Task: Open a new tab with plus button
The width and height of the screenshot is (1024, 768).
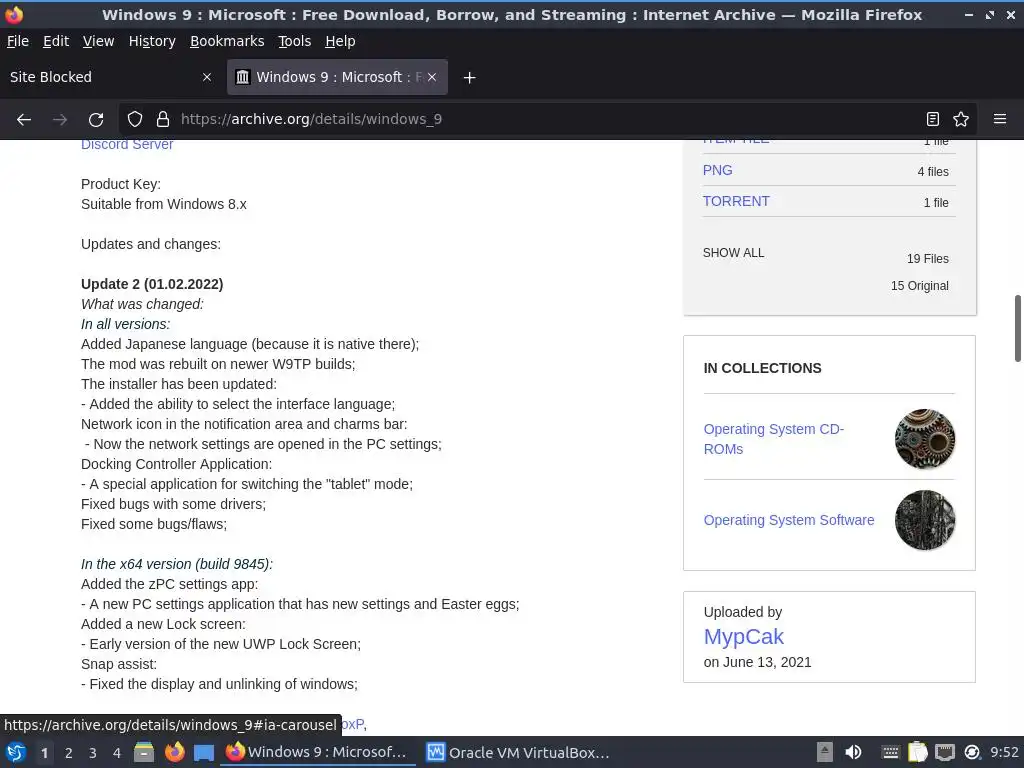Action: [x=469, y=78]
